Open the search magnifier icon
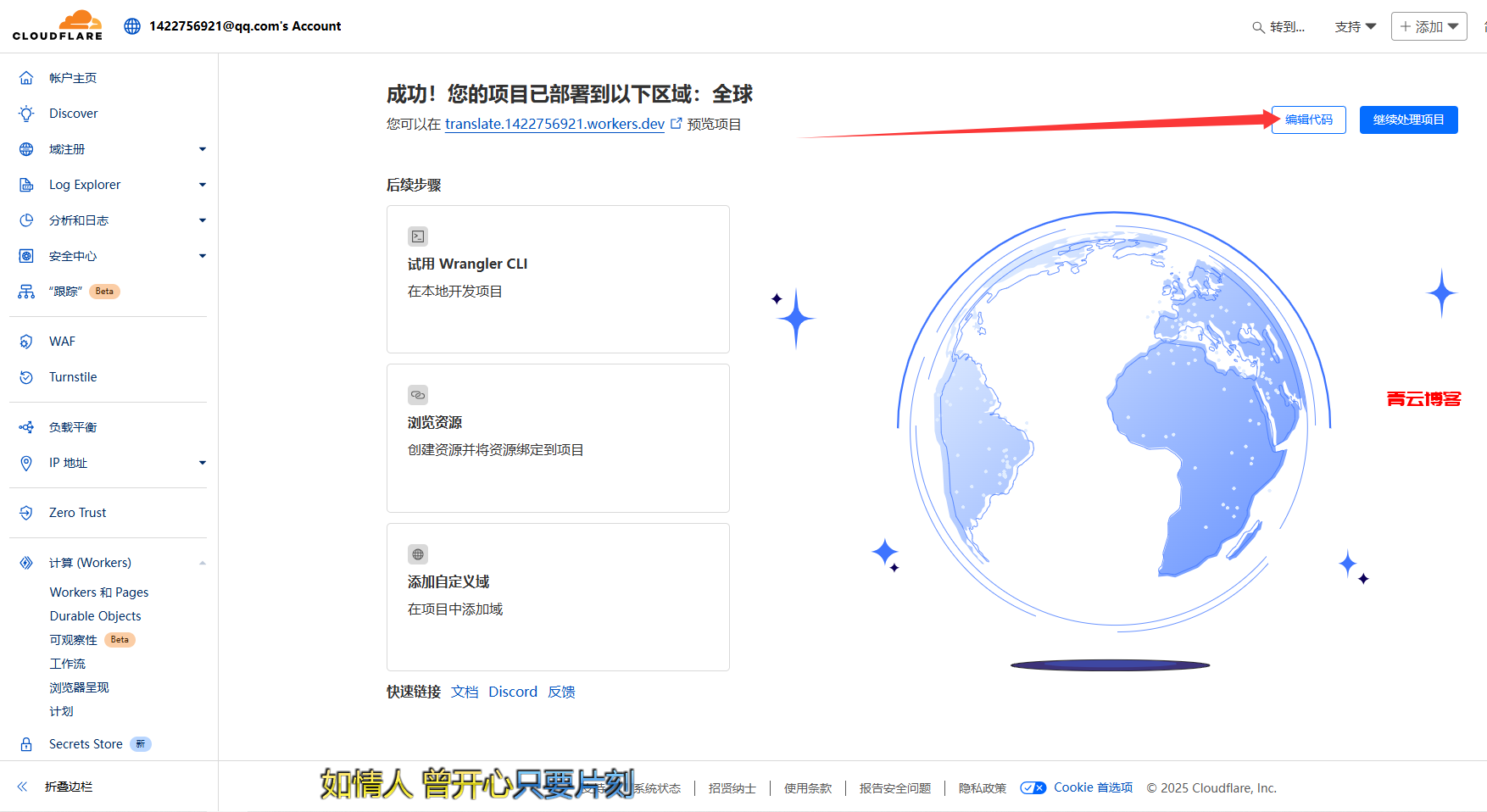The image size is (1487, 812). point(1258,27)
